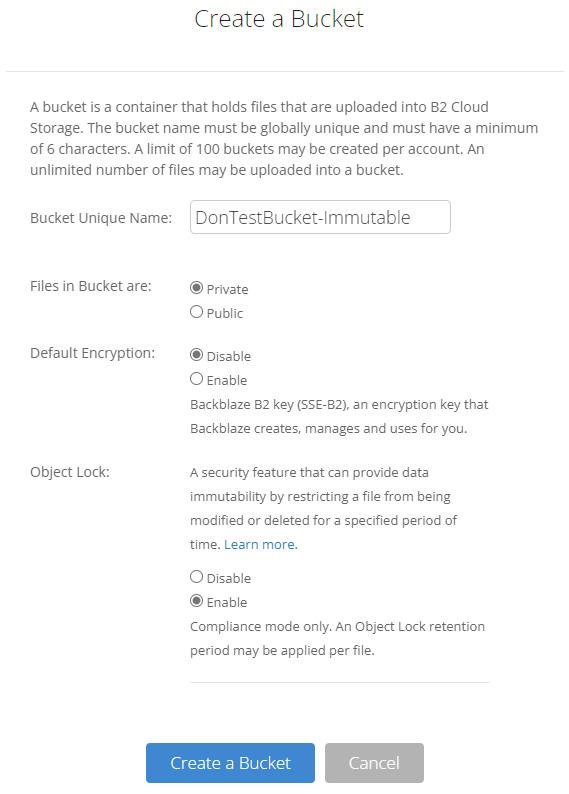Click the 'Bucket Unique Name:' label

click(x=101, y=218)
